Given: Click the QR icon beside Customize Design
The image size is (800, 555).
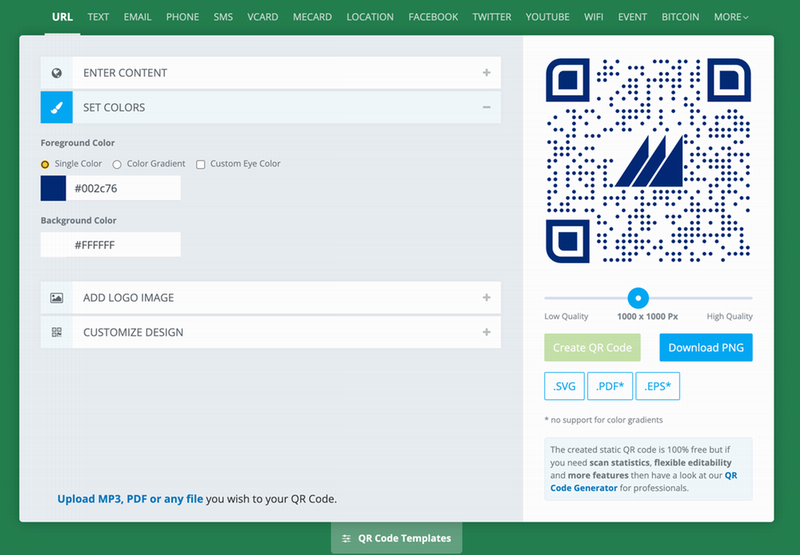Looking at the screenshot, I should 57,332.
